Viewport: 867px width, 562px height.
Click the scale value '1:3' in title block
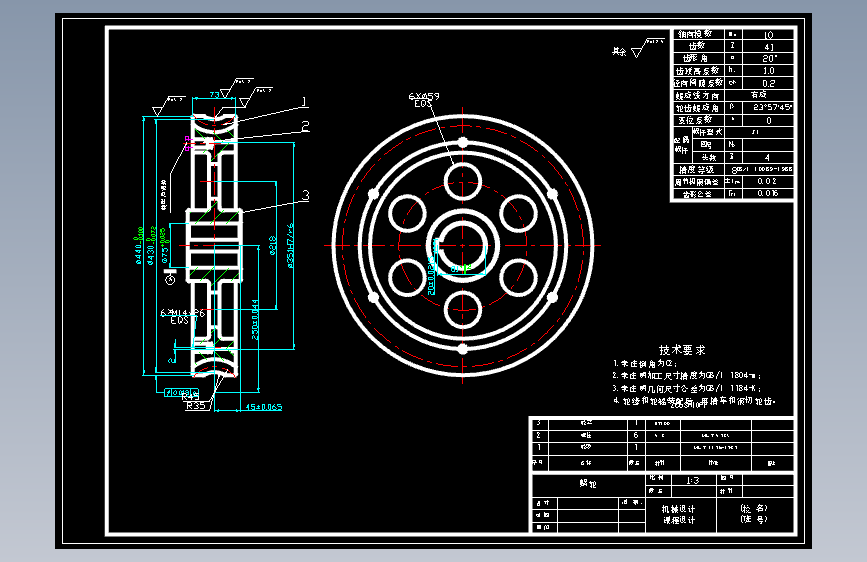click(x=693, y=480)
